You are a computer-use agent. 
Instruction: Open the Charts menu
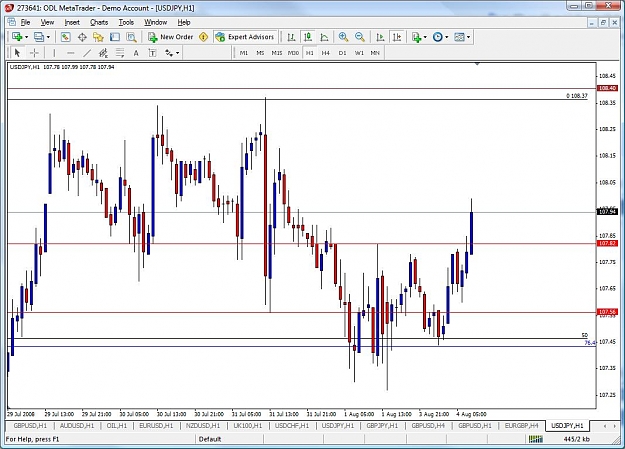(x=99, y=22)
